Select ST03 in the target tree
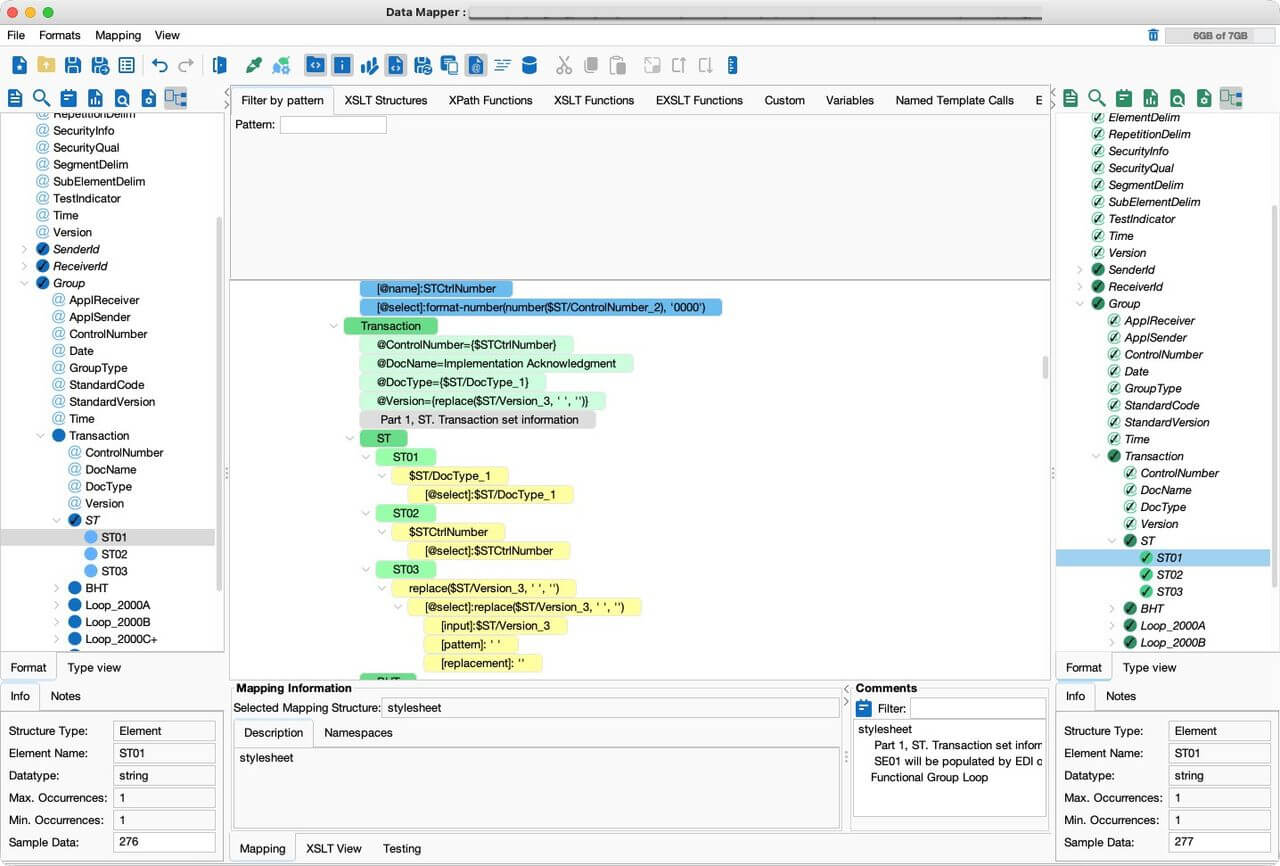Image resolution: width=1280 pixels, height=866 pixels. click(x=1169, y=591)
